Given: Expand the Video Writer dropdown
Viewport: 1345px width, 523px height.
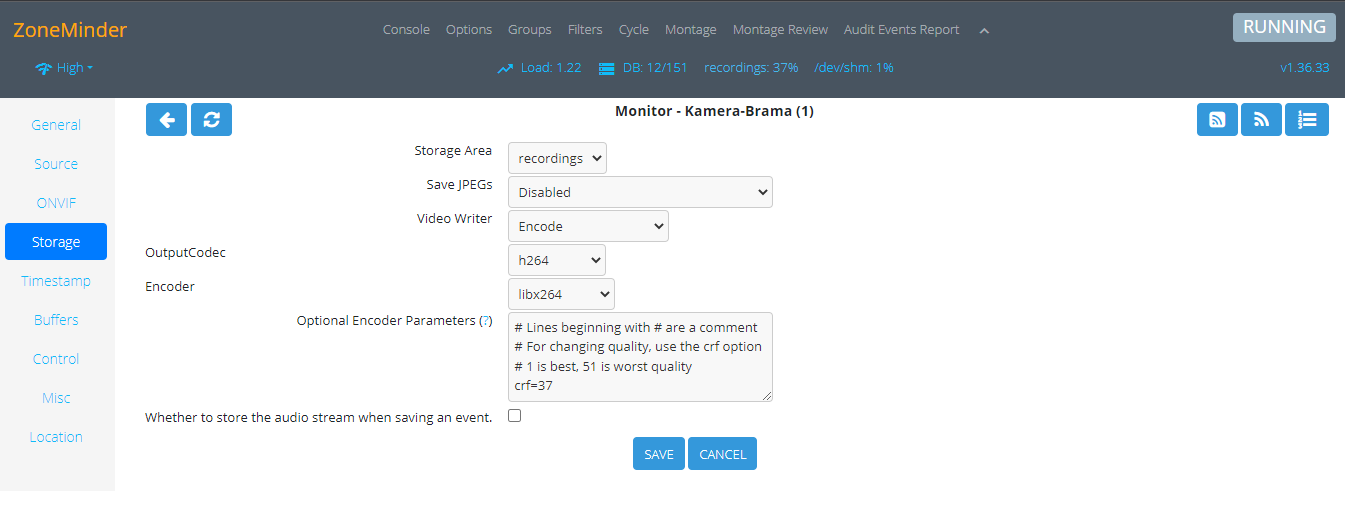Looking at the screenshot, I should 588,226.
